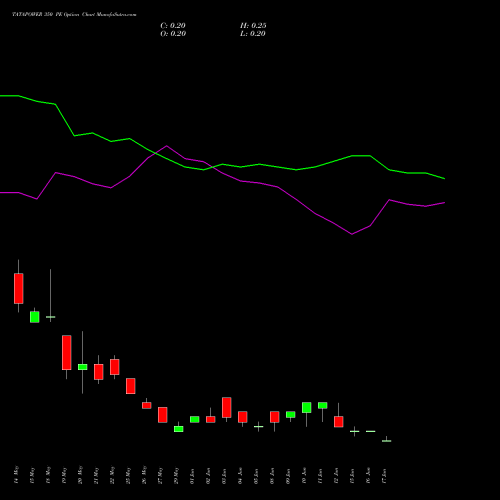Click the 10 Jun date label
Image resolution: width=500 pixels, height=500 pixels.
305,476
